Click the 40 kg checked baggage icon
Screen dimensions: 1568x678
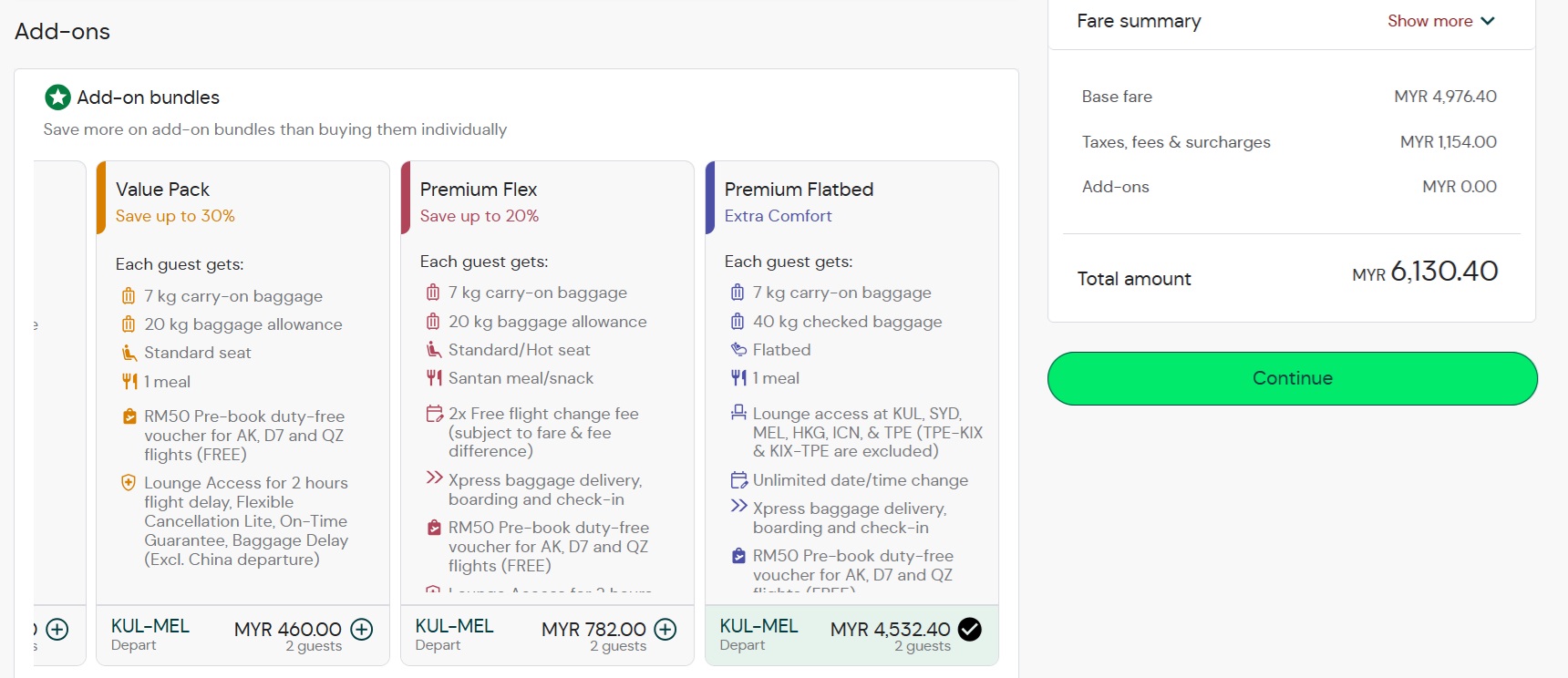pos(738,322)
